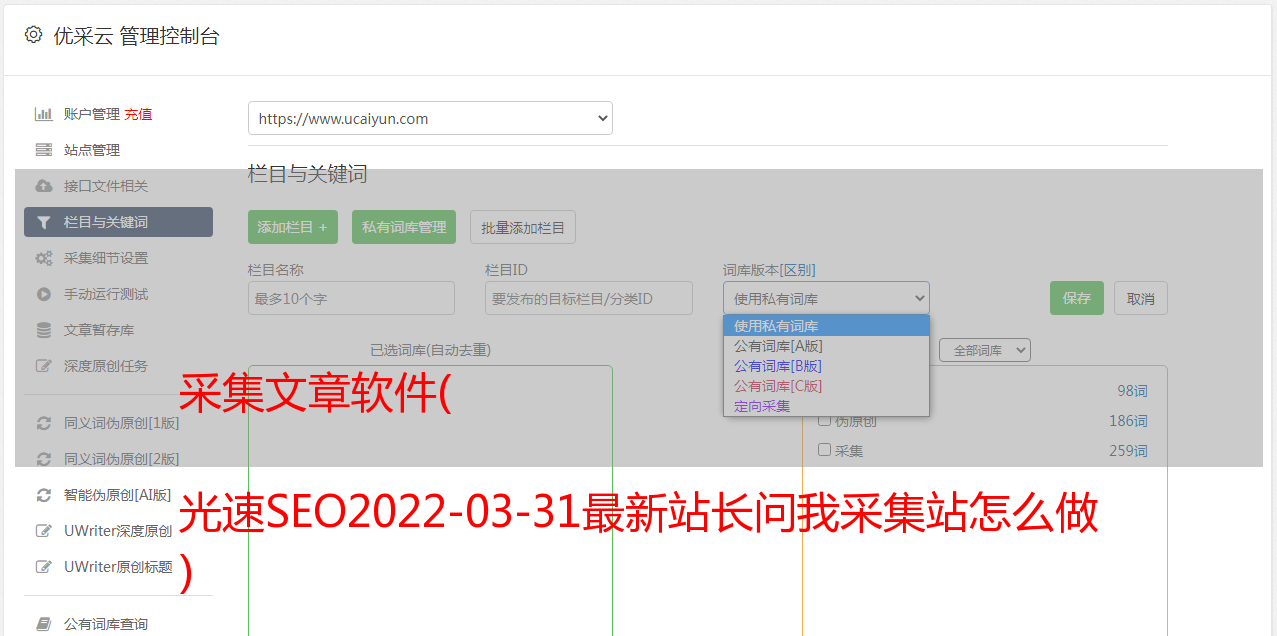This screenshot has width=1277, height=636.
Task: Choose 公有词库[B版] option
Action: (x=826, y=366)
